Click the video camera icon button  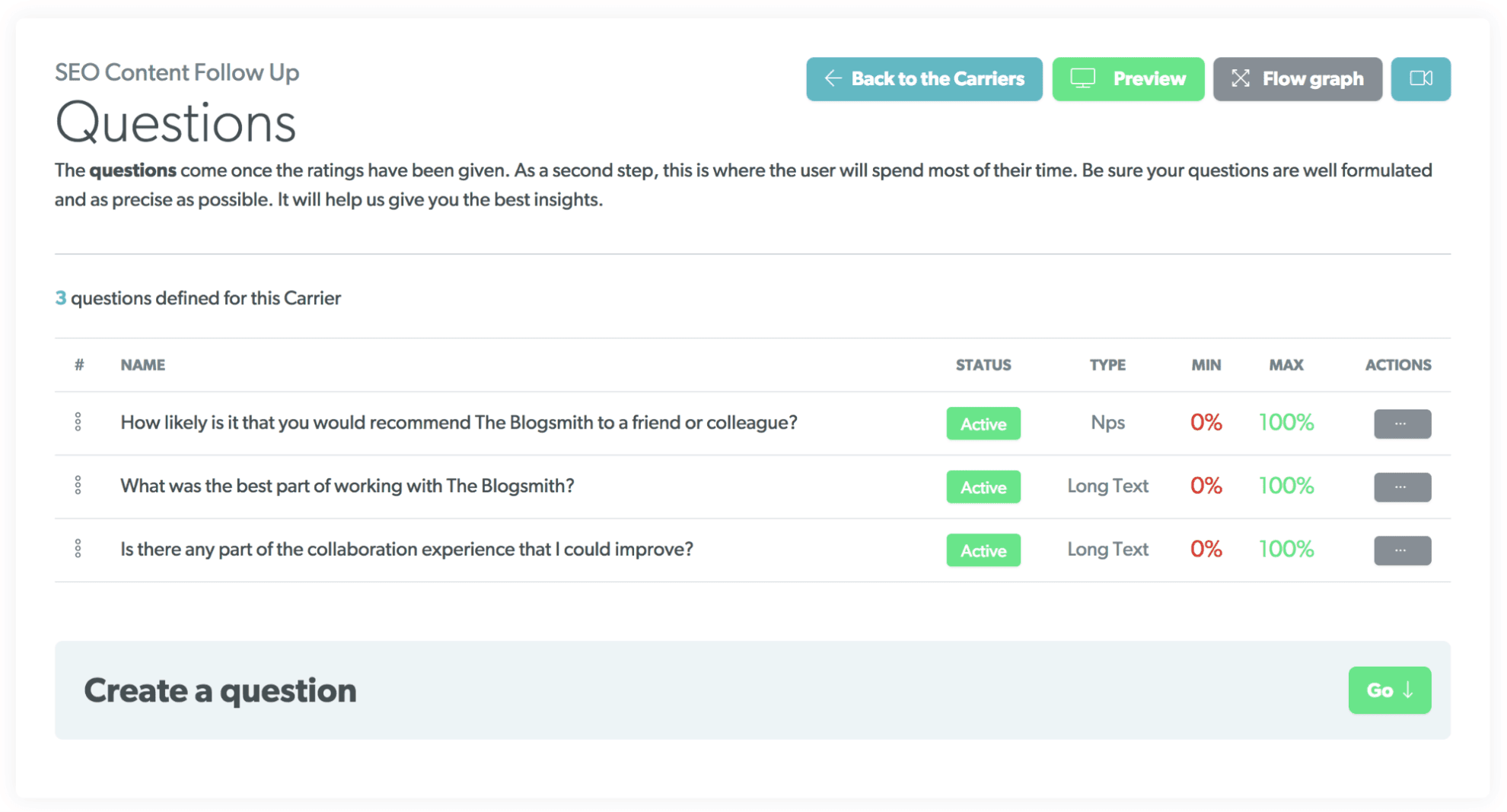coord(1420,79)
